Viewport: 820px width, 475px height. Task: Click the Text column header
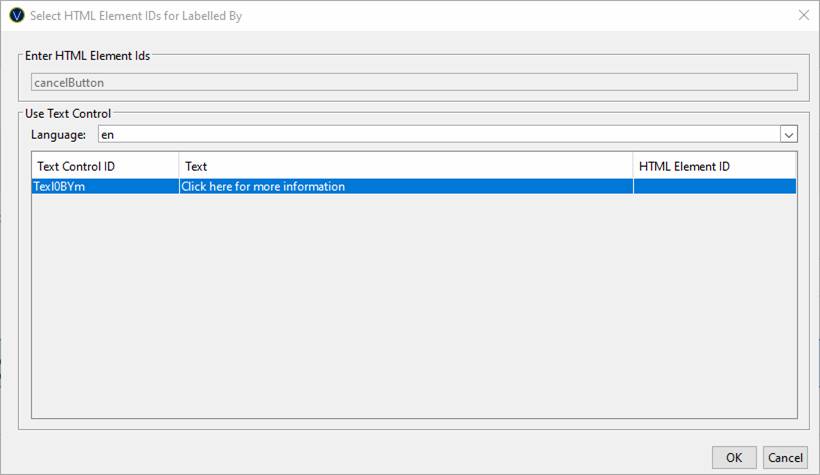(x=406, y=166)
